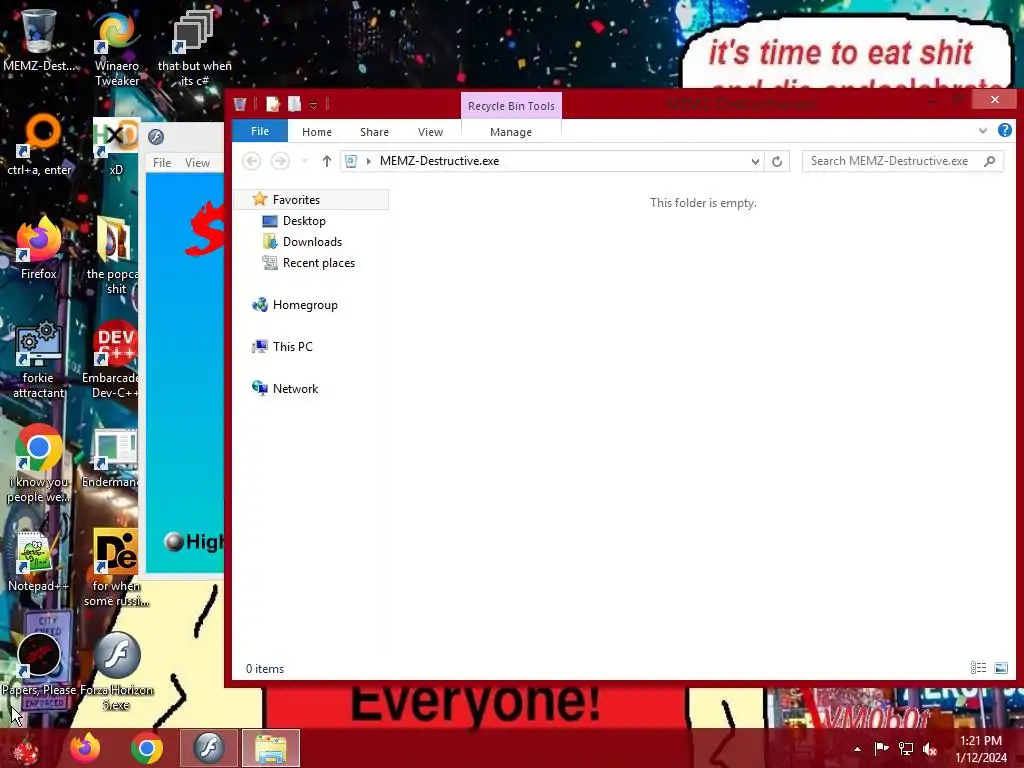Go up one folder level

point(327,161)
